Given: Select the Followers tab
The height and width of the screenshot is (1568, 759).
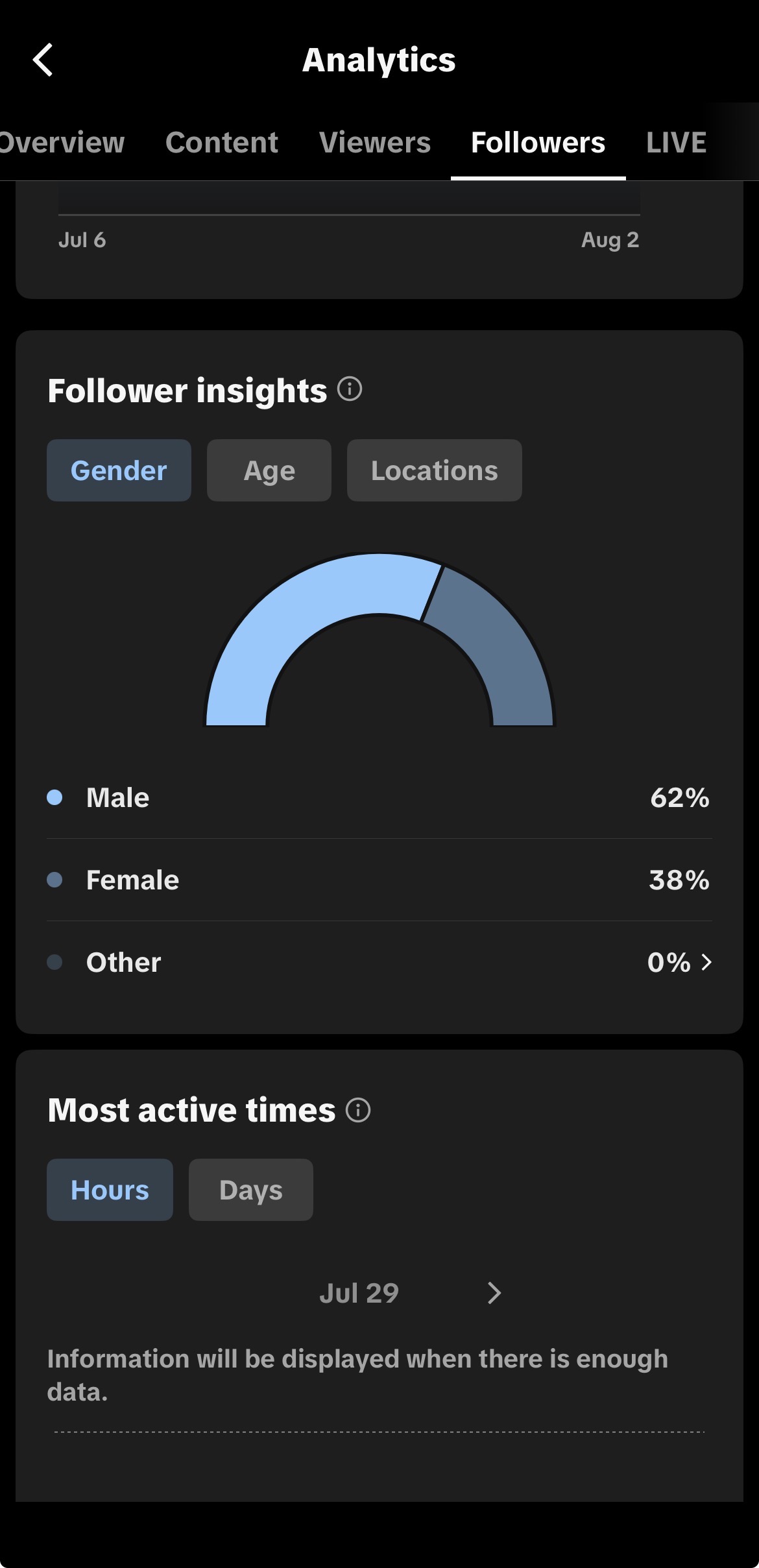Looking at the screenshot, I should pos(538,142).
